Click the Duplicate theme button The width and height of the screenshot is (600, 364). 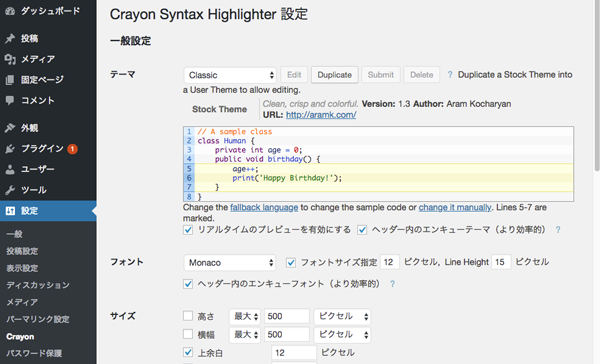334,75
